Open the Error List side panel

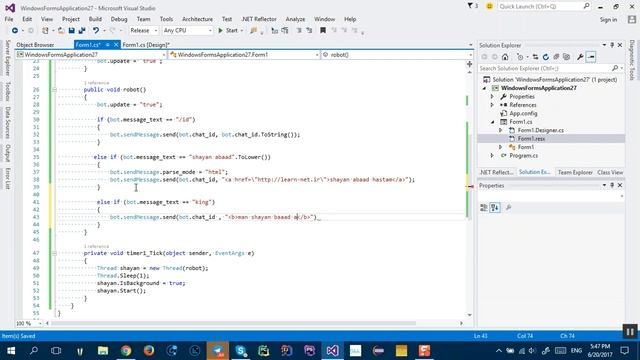click(7, 179)
